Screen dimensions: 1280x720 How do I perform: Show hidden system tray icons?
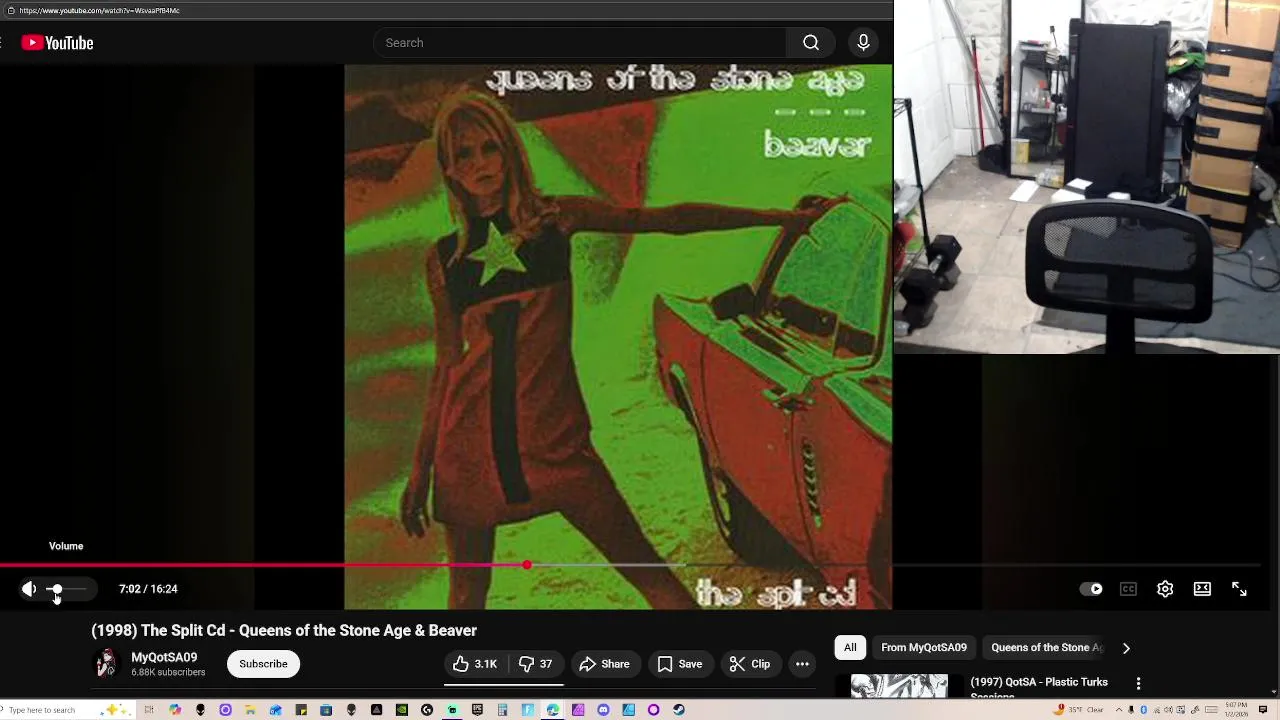click(x=1119, y=709)
